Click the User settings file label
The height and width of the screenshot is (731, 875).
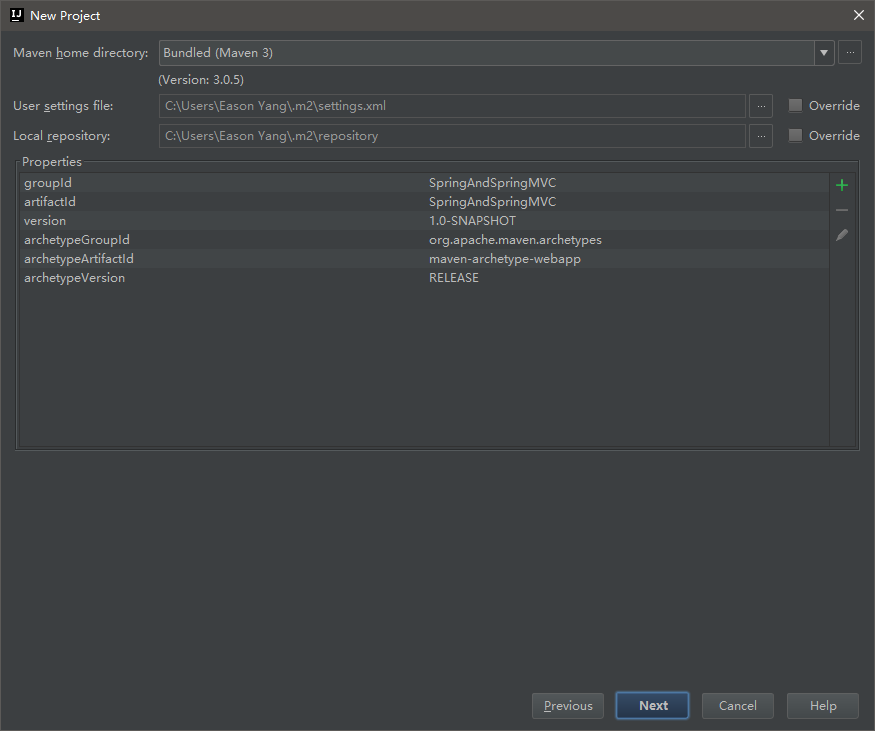[x=63, y=106]
